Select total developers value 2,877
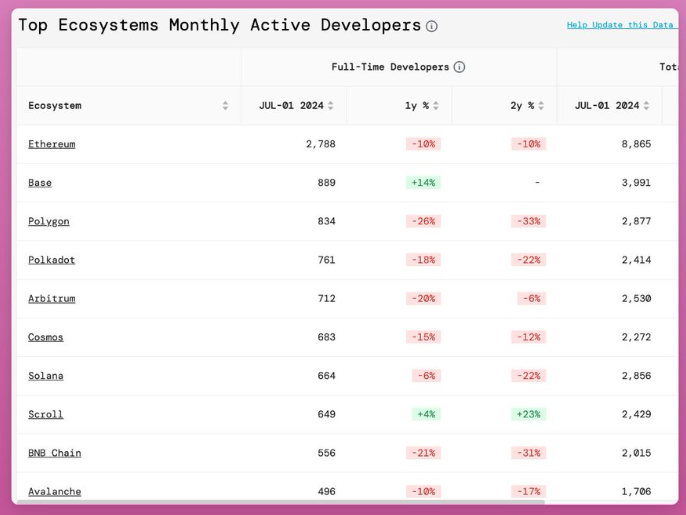This screenshot has width=686, height=515. pos(636,221)
